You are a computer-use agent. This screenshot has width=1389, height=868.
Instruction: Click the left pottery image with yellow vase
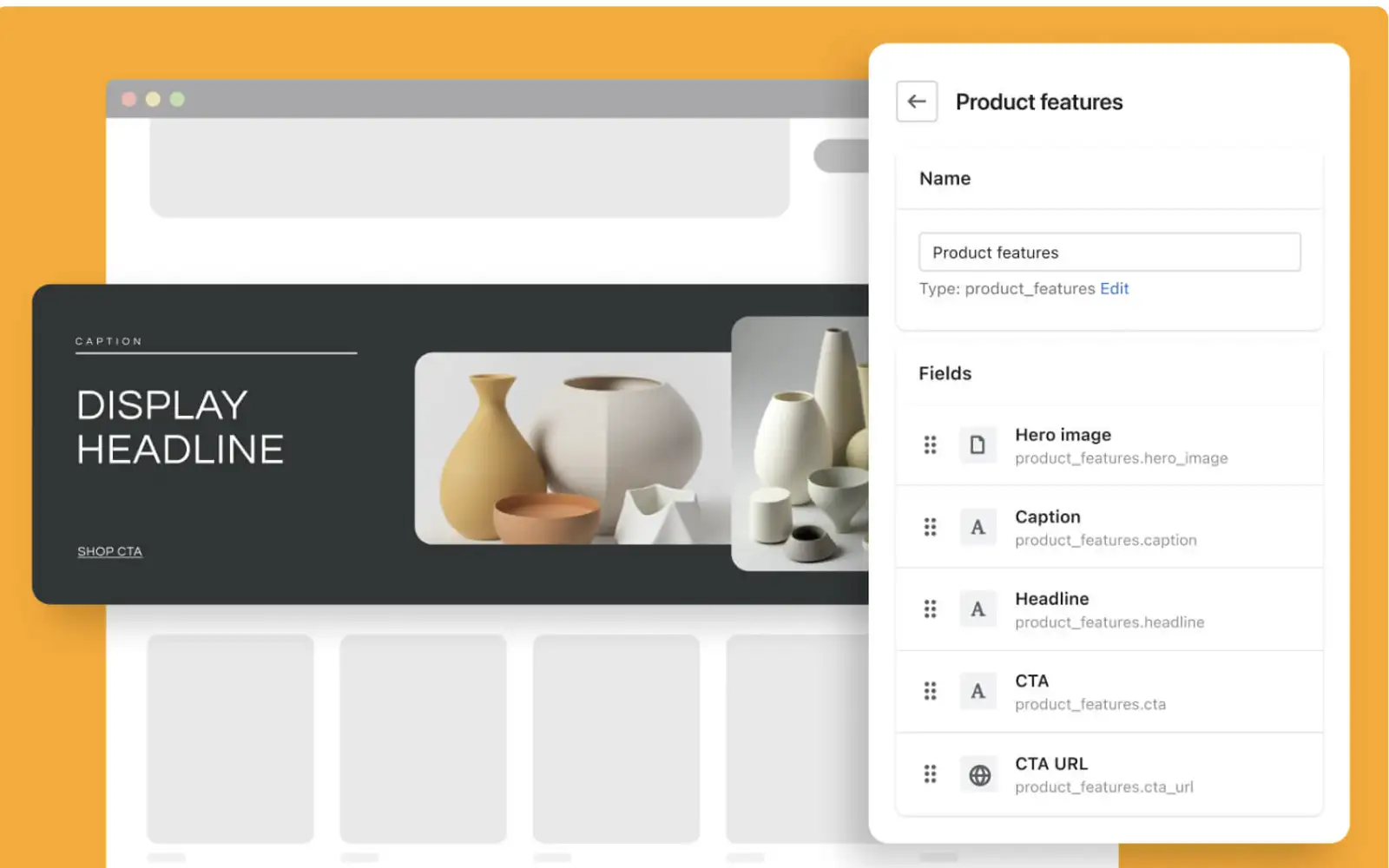point(573,448)
